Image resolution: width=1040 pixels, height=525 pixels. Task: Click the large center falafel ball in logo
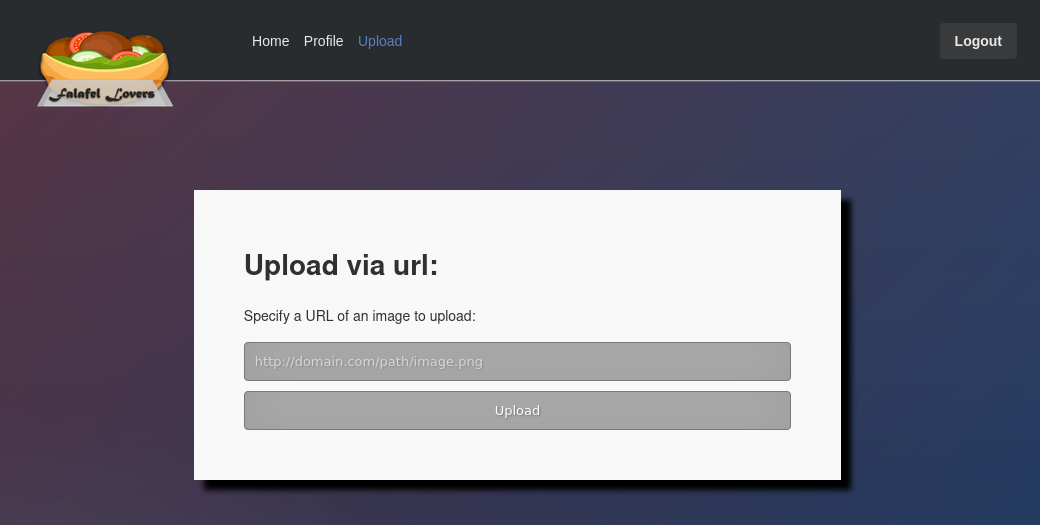(x=106, y=46)
